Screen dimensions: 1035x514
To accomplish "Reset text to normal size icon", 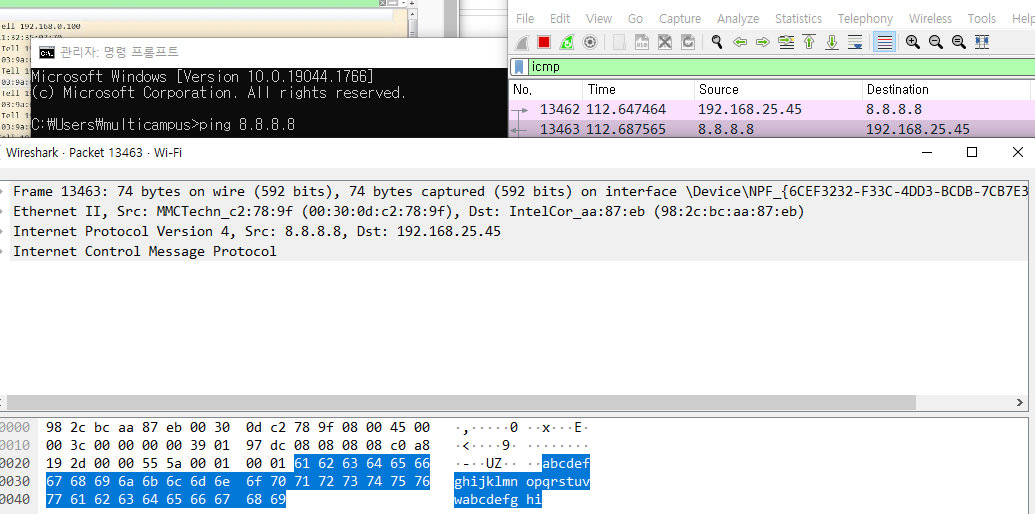I will coord(958,42).
